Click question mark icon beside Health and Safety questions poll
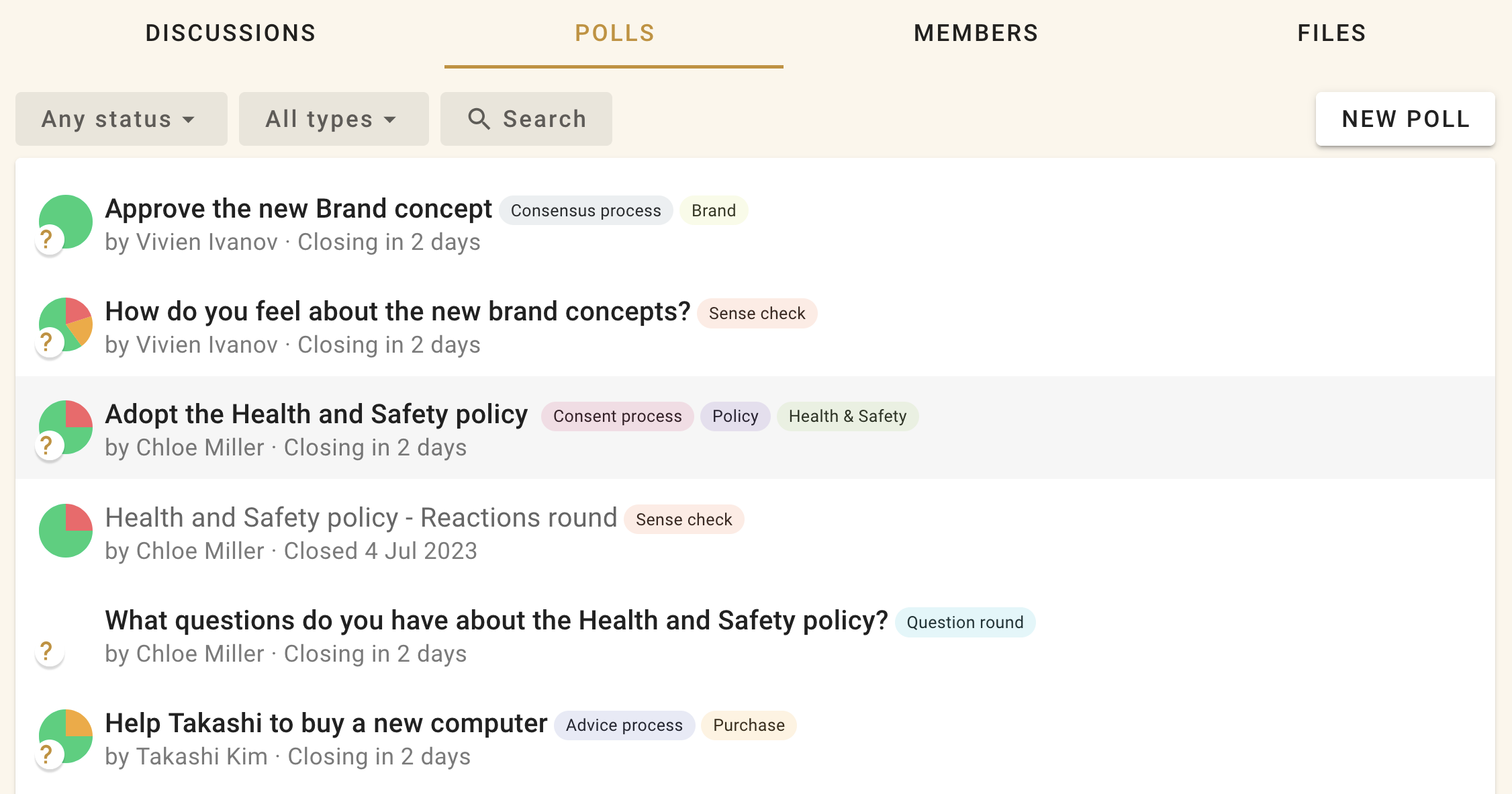1512x794 pixels. [x=47, y=651]
